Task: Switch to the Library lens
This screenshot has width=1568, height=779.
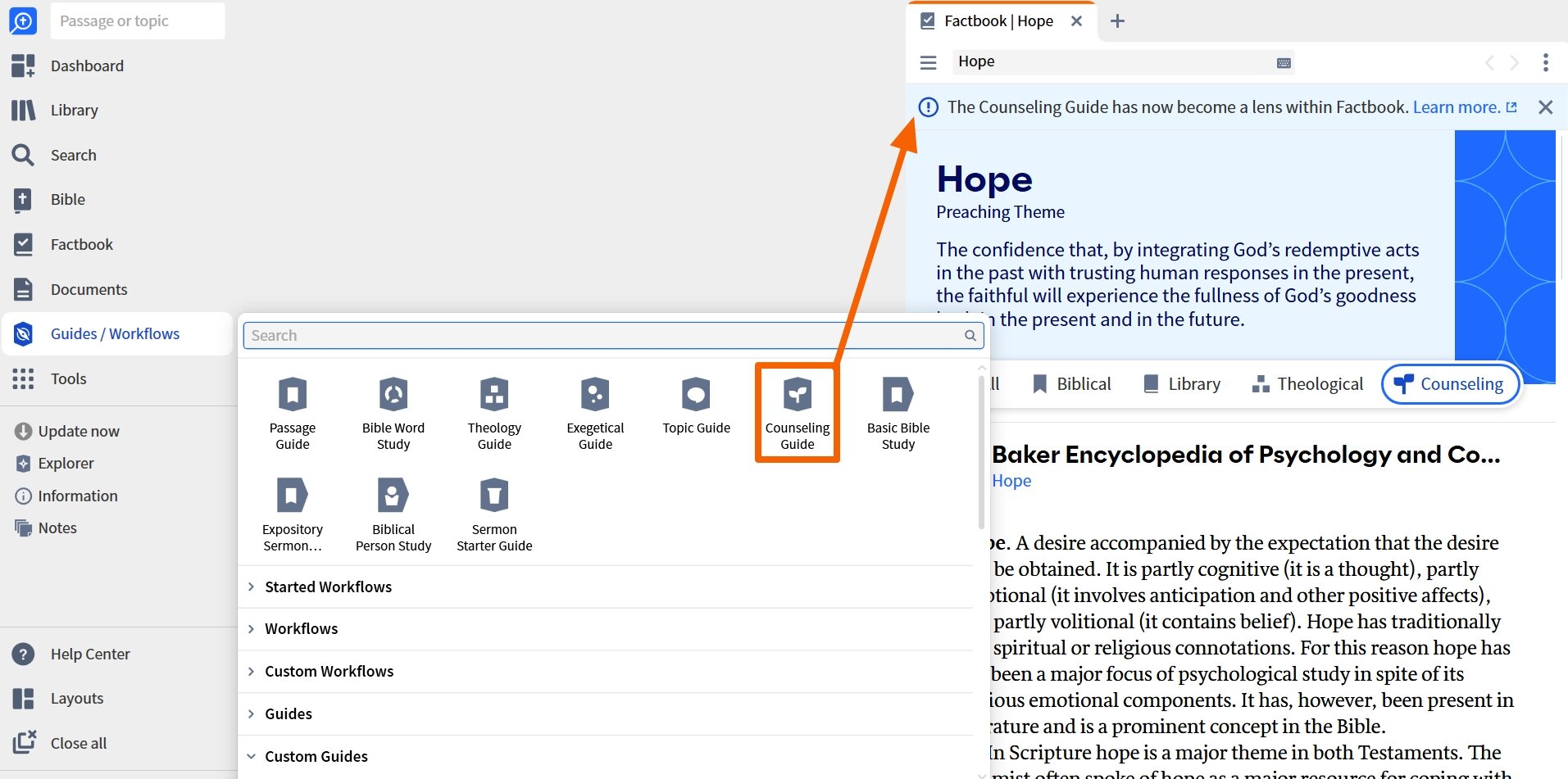Action: [1182, 383]
